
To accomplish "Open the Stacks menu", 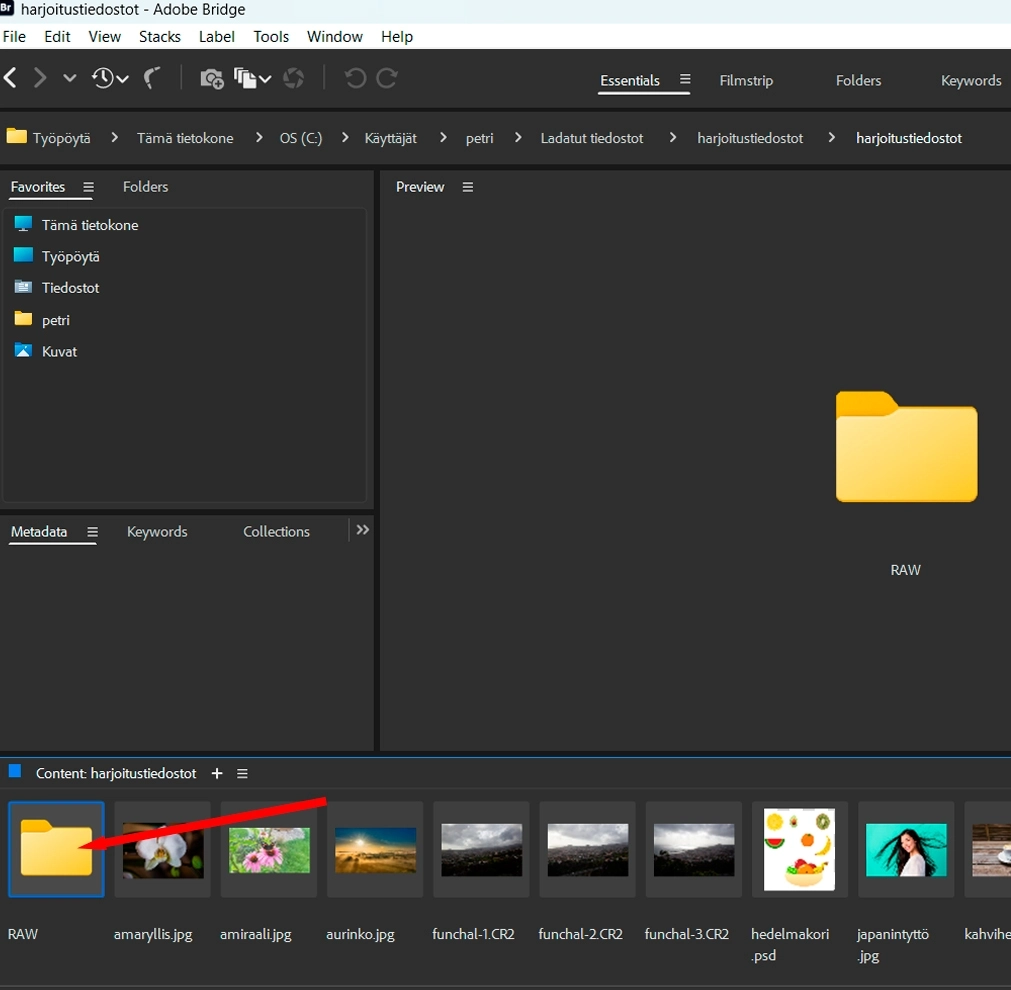I will coord(159,36).
